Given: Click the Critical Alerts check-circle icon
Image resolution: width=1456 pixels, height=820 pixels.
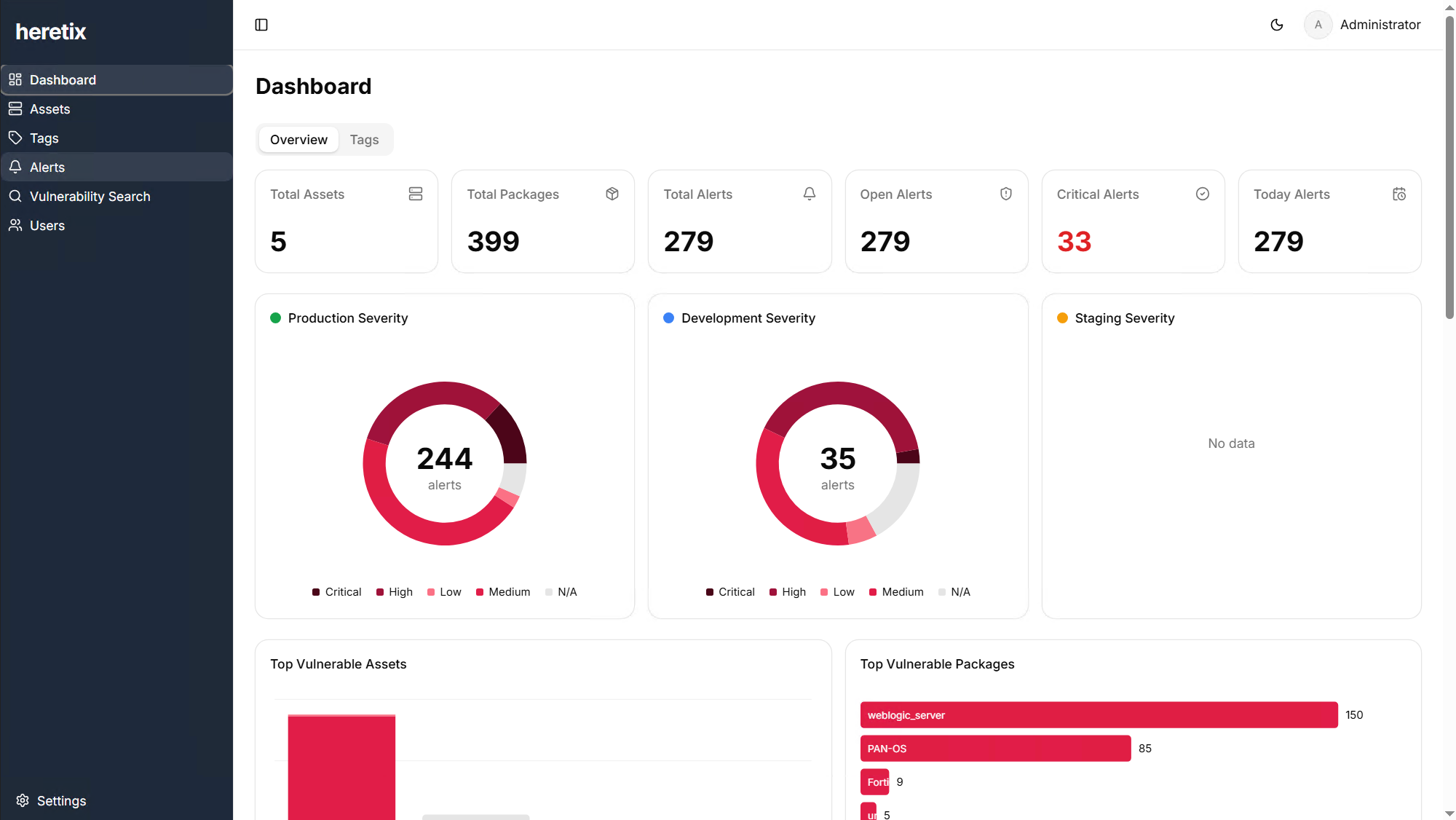Looking at the screenshot, I should pyautogui.click(x=1203, y=194).
